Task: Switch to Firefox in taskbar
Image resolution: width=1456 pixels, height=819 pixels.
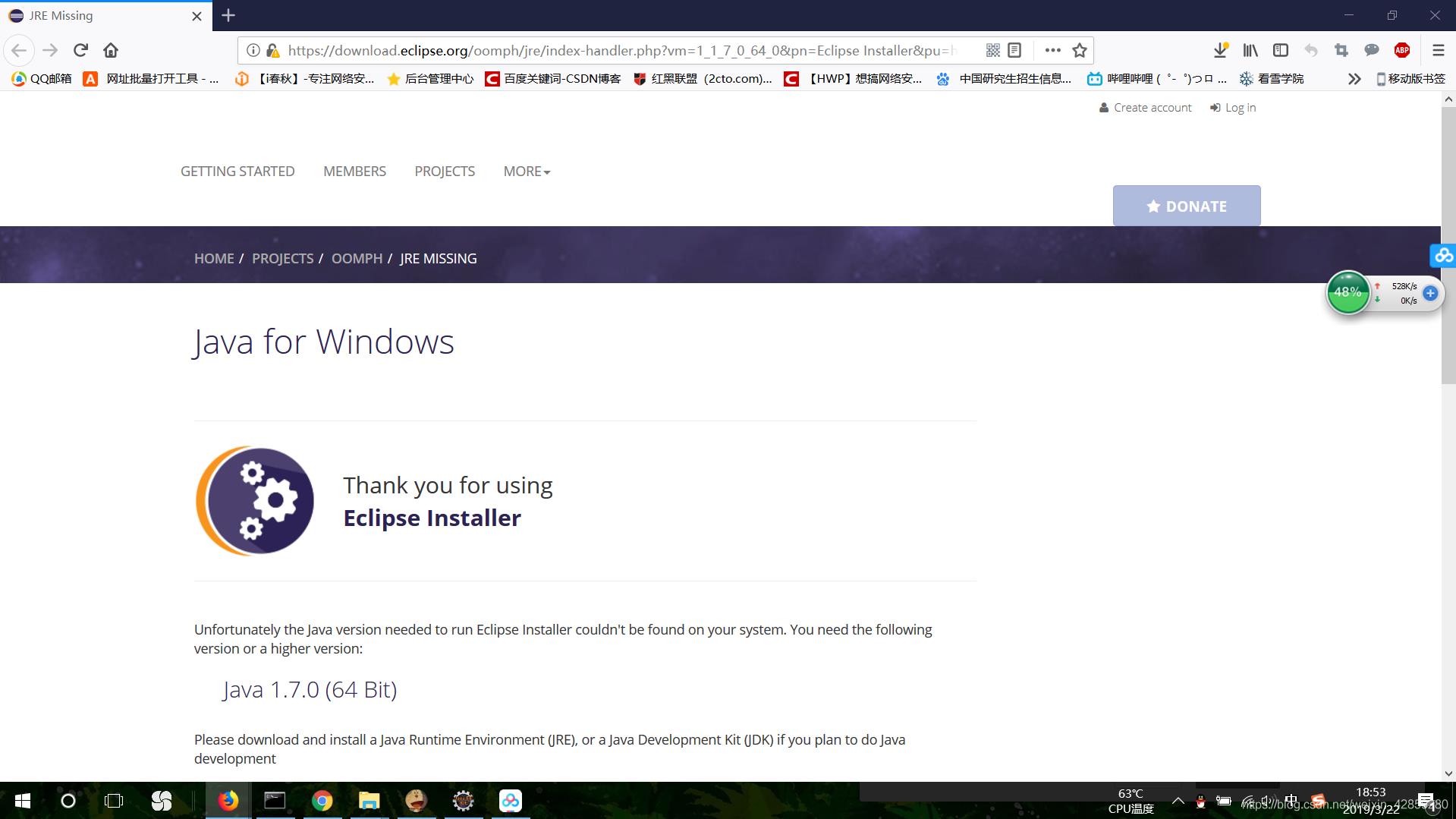Action: click(x=228, y=801)
